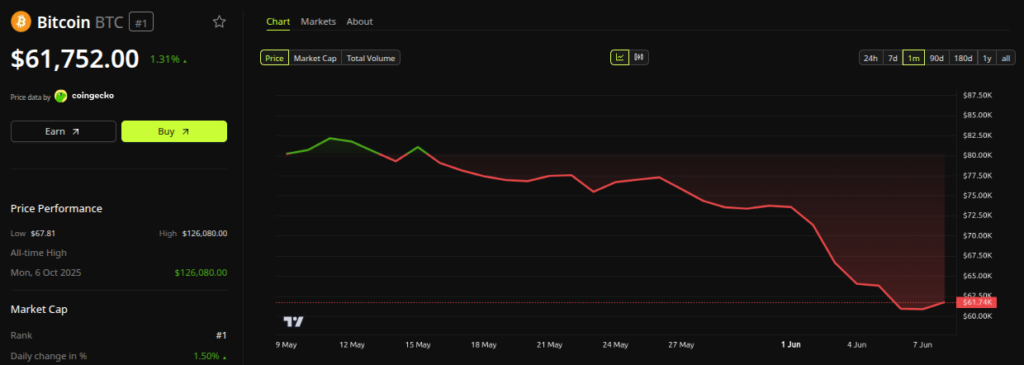Click the $61,752.00 price text
Screen dimensions: 1024x365
pyautogui.click(x=75, y=59)
